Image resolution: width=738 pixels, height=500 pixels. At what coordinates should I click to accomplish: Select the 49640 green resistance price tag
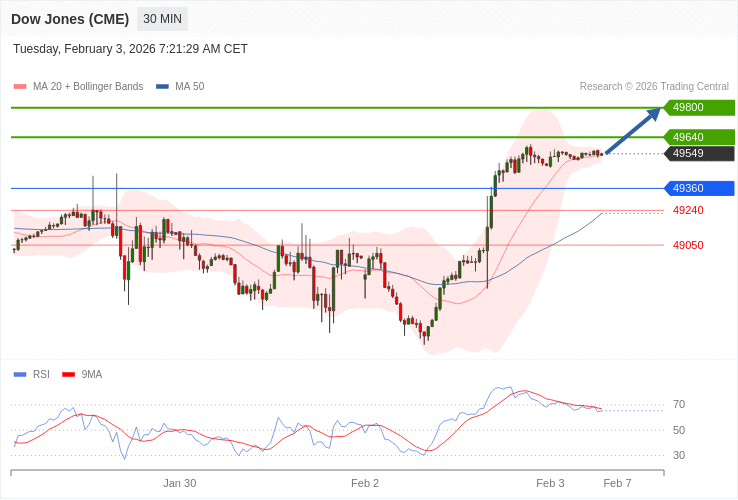click(699, 137)
